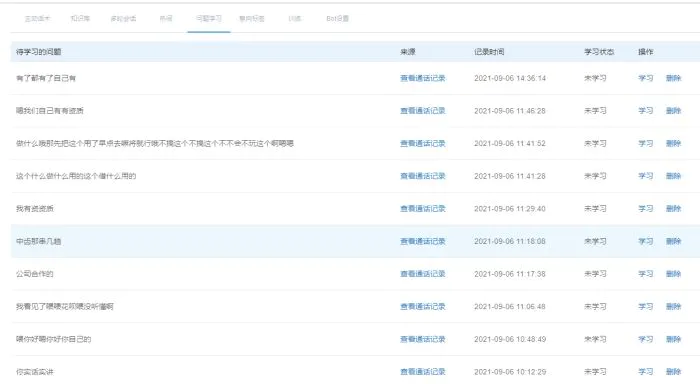Viewport: 700px width, 384px height.
Task: Click the 记录时间 column header
Action: point(489,52)
